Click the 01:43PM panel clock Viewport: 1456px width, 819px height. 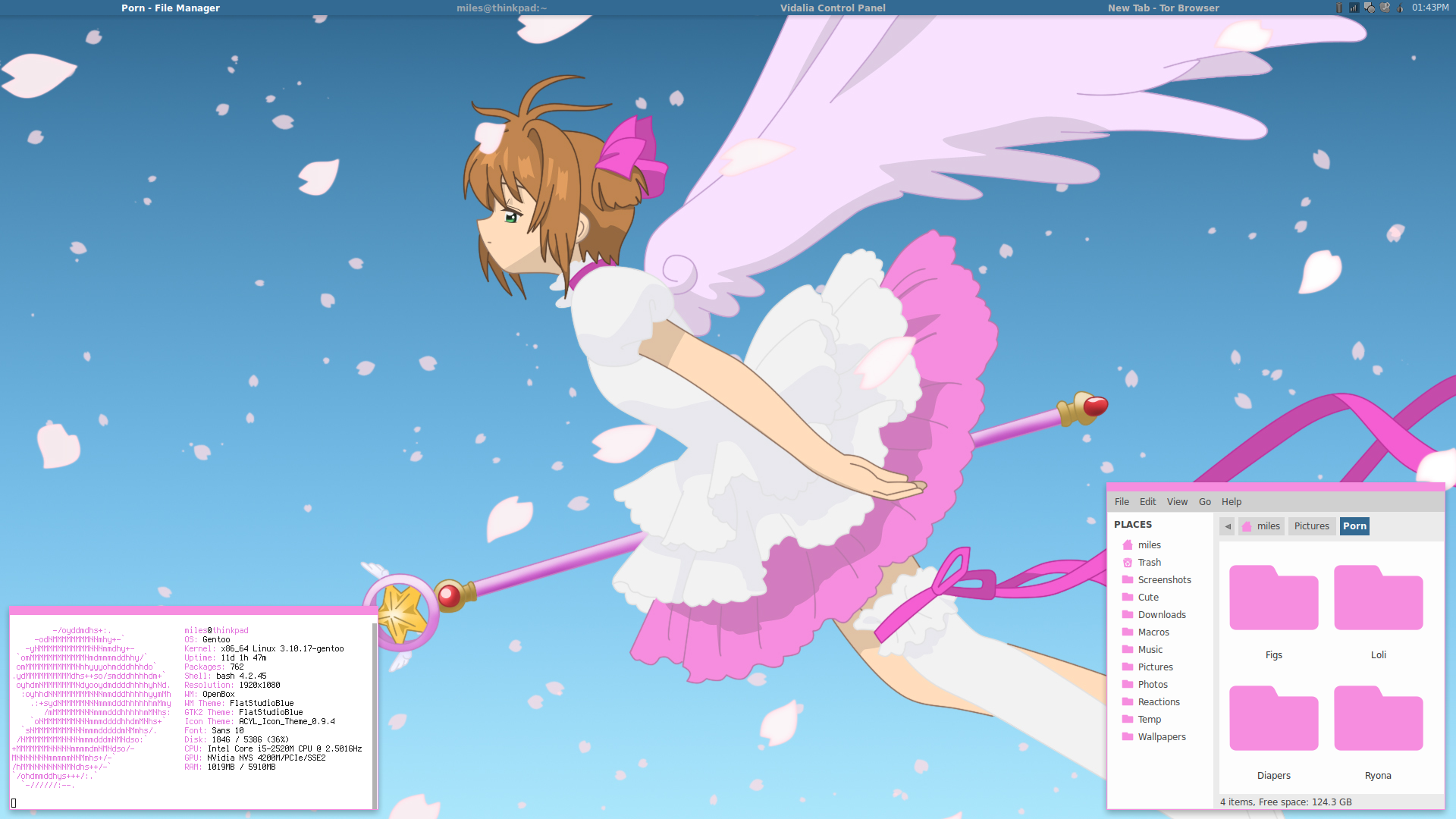pos(1430,8)
